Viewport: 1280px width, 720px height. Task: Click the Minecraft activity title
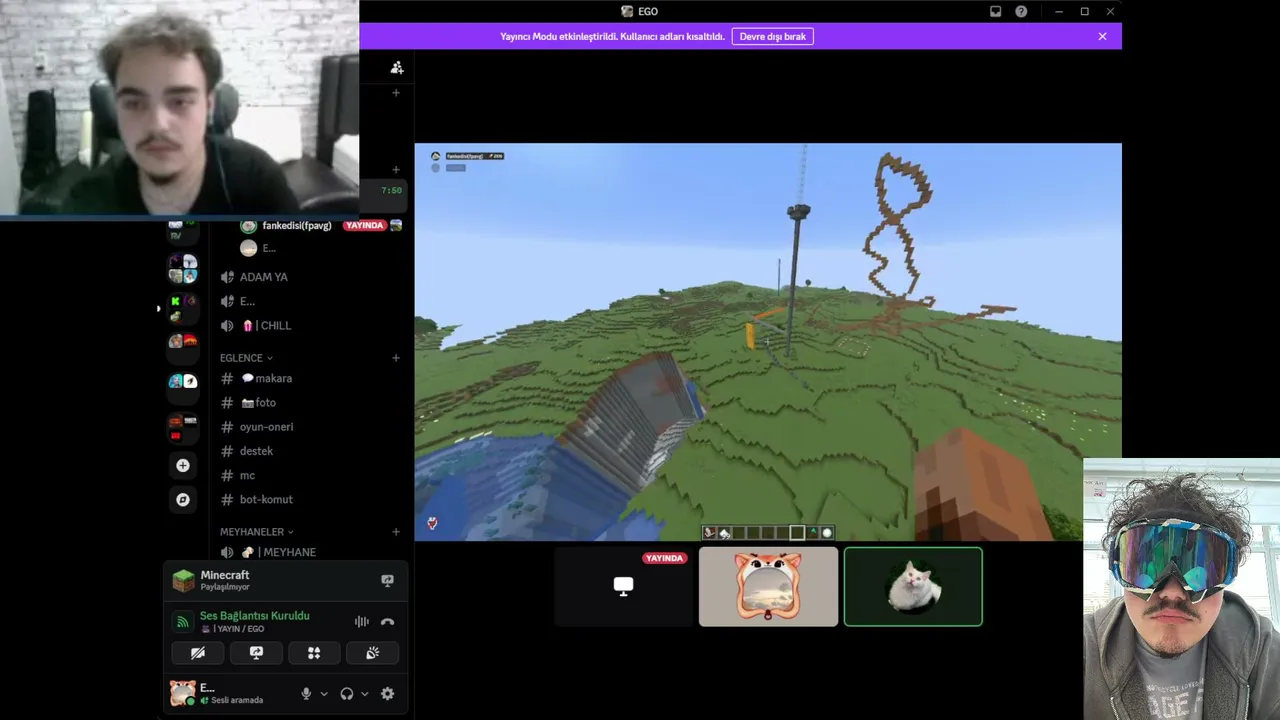click(225, 575)
